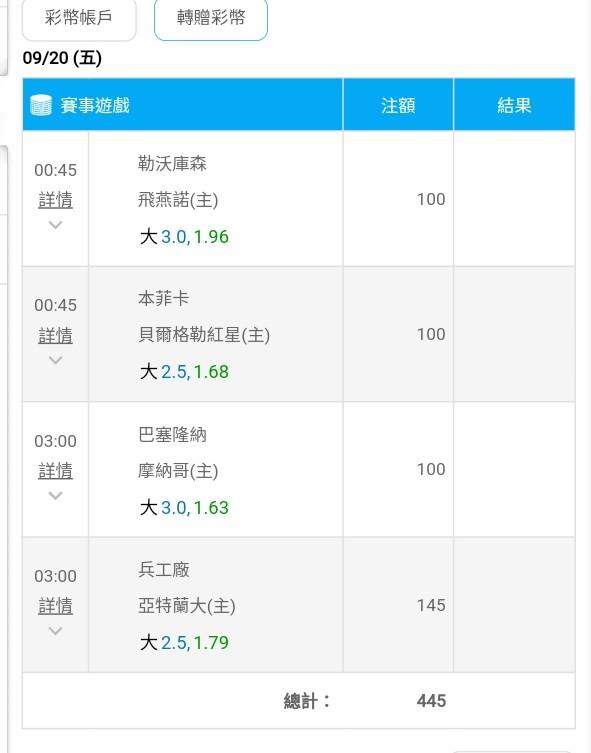Click the coin stack icon beside 賽事遊戲
The image size is (591, 753).
(41, 105)
